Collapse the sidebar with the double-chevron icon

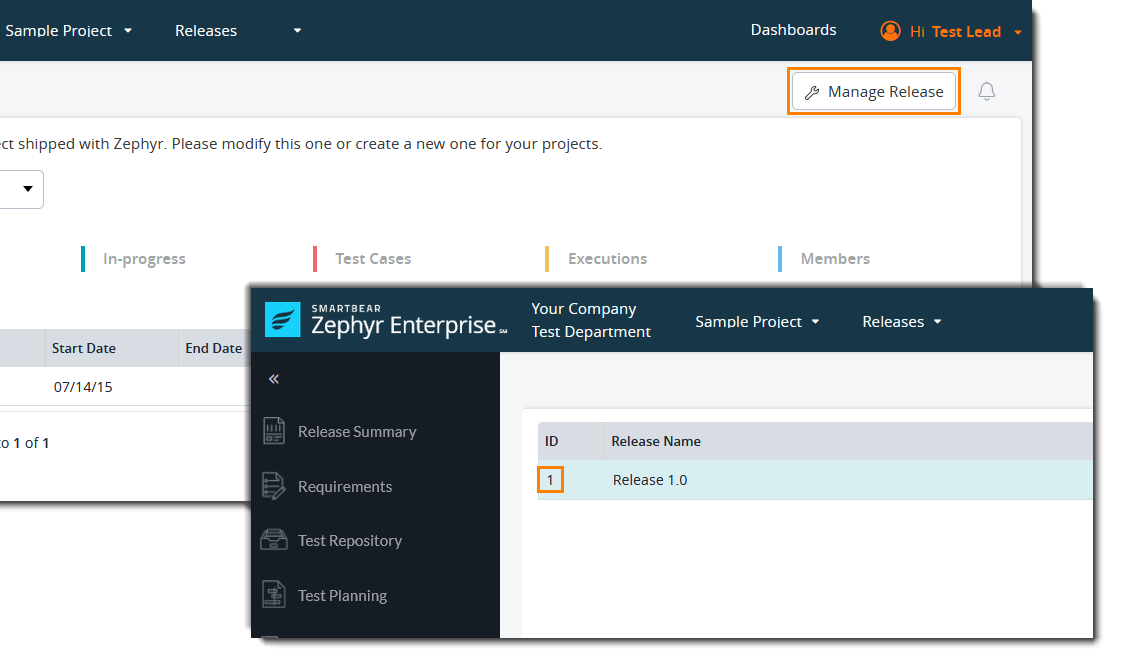click(x=274, y=379)
